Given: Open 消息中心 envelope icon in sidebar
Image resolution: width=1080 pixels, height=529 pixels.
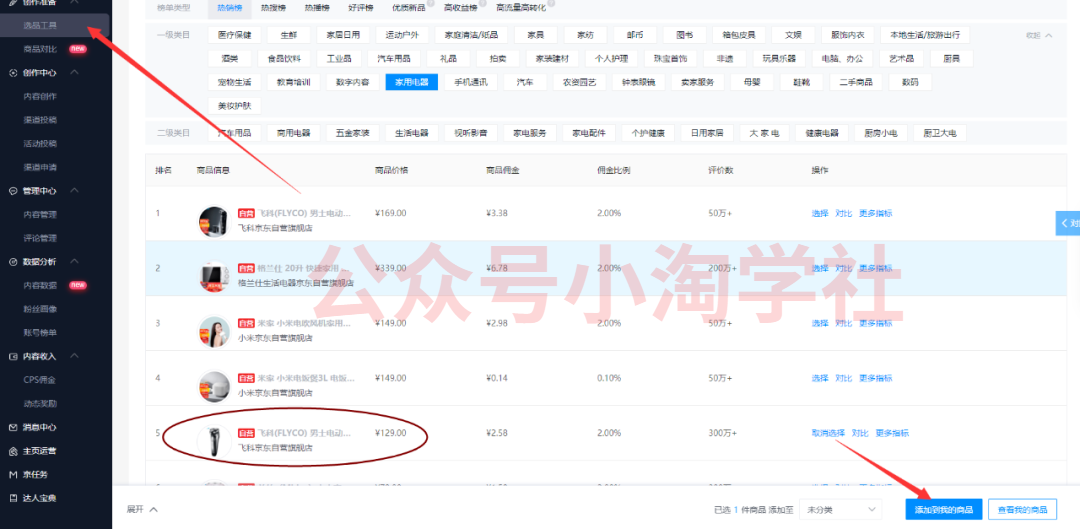Looking at the screenshot, I should point(13,427).
